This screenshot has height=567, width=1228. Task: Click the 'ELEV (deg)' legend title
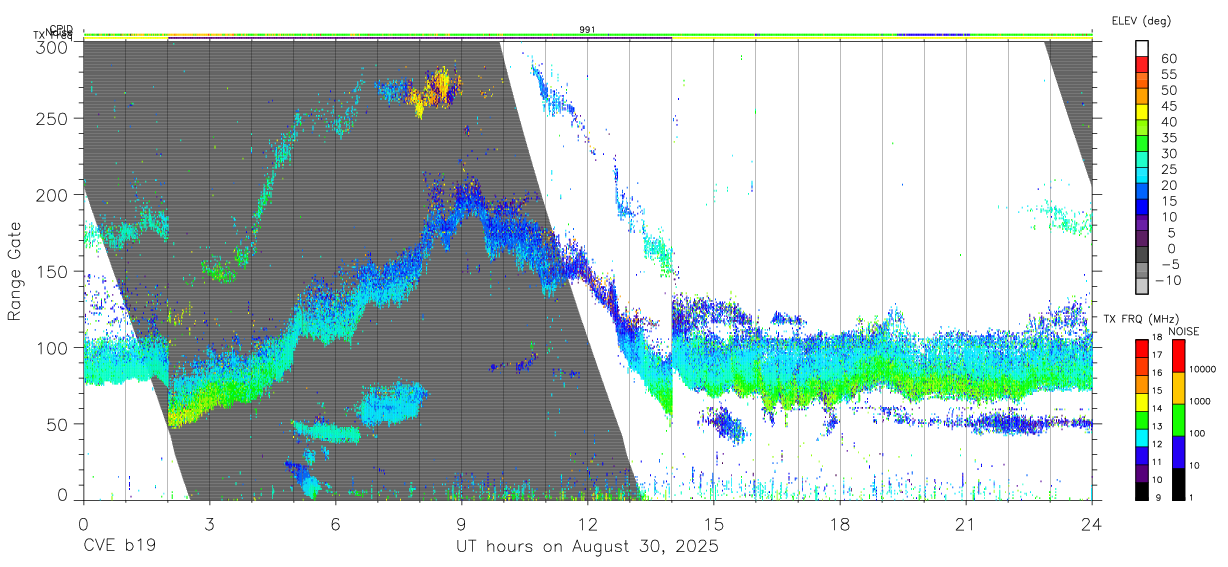[x=1141, y=20]
